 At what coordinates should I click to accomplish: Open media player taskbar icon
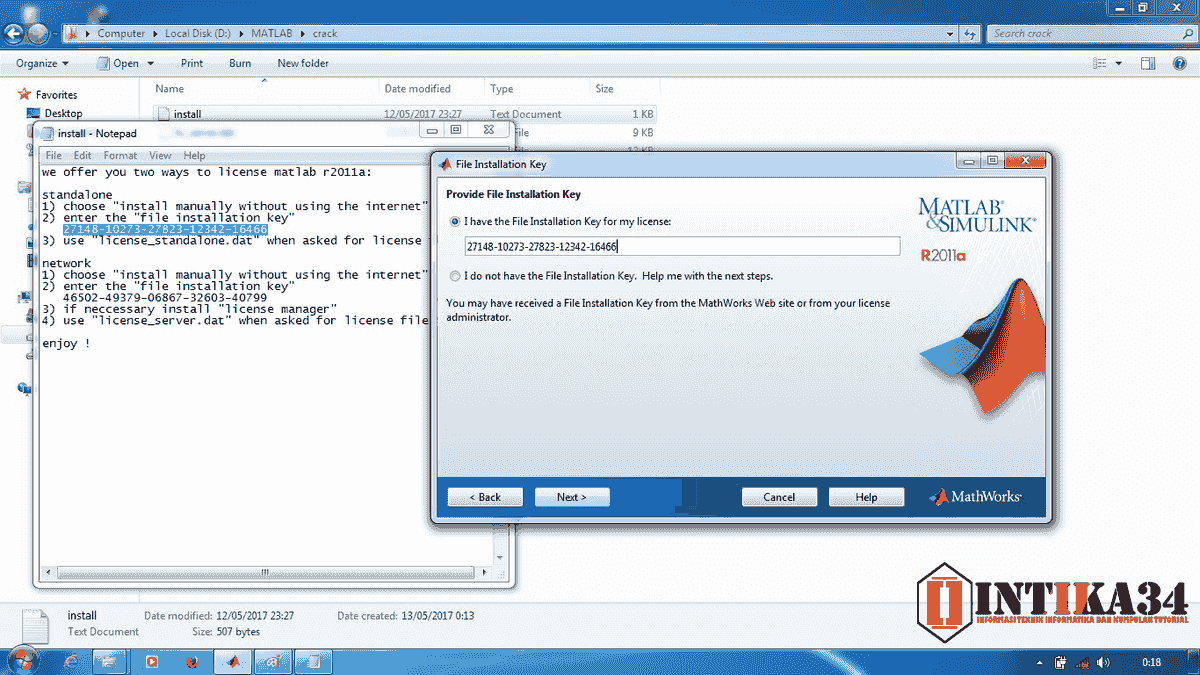pos(152,661)
